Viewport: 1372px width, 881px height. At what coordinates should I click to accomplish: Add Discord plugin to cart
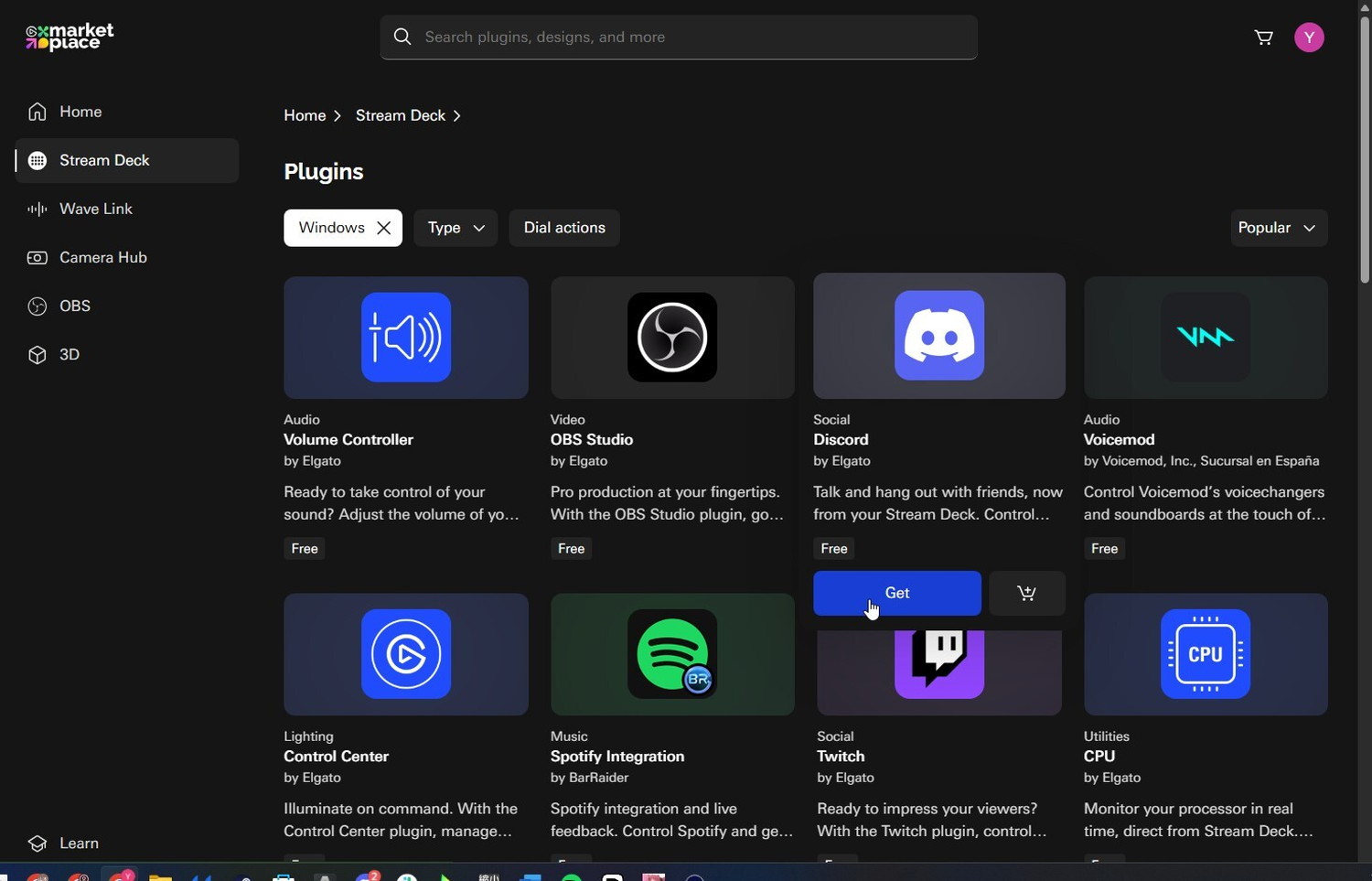[1026, 594]
